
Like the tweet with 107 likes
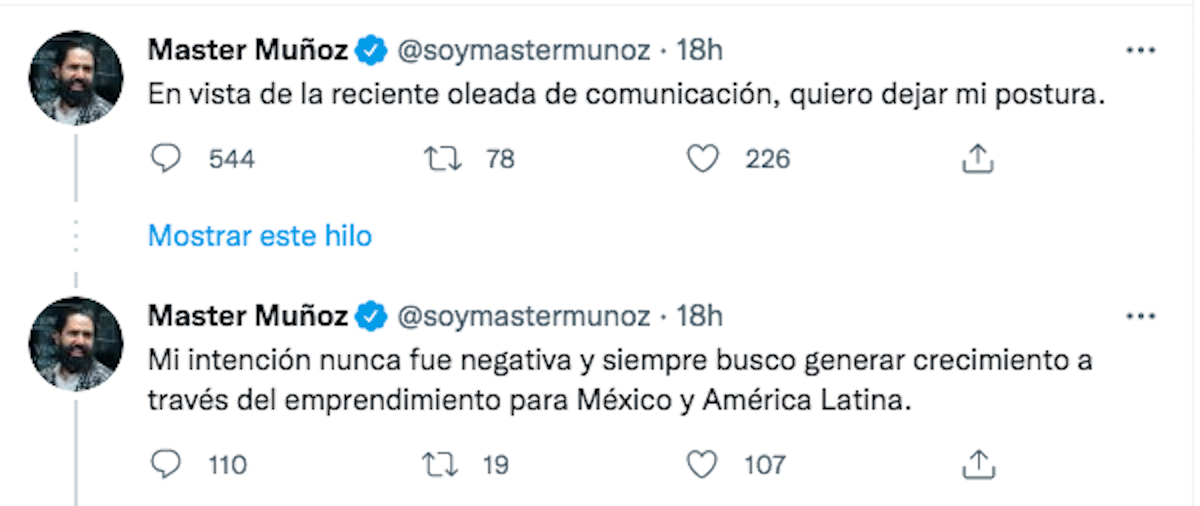pyautogui.click(x=704, y=464)
